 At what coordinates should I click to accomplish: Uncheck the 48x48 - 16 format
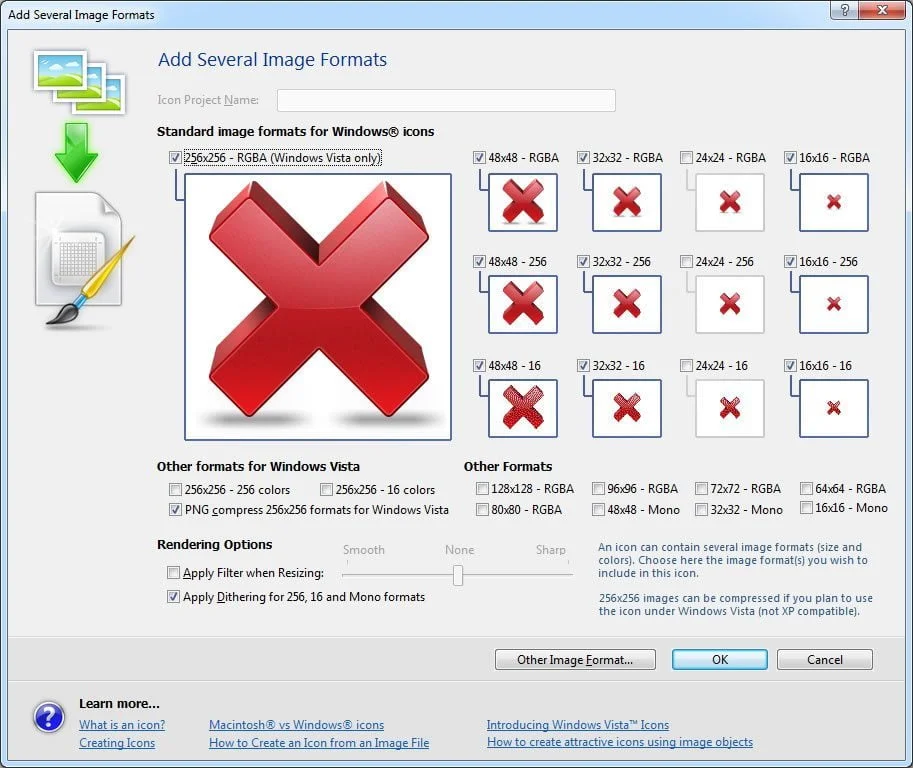[x=479, y=365]
